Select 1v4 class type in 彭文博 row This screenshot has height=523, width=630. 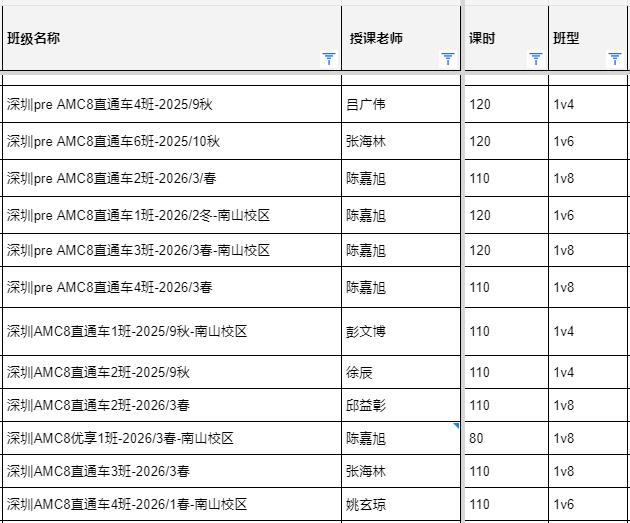(x=588, y=331)
